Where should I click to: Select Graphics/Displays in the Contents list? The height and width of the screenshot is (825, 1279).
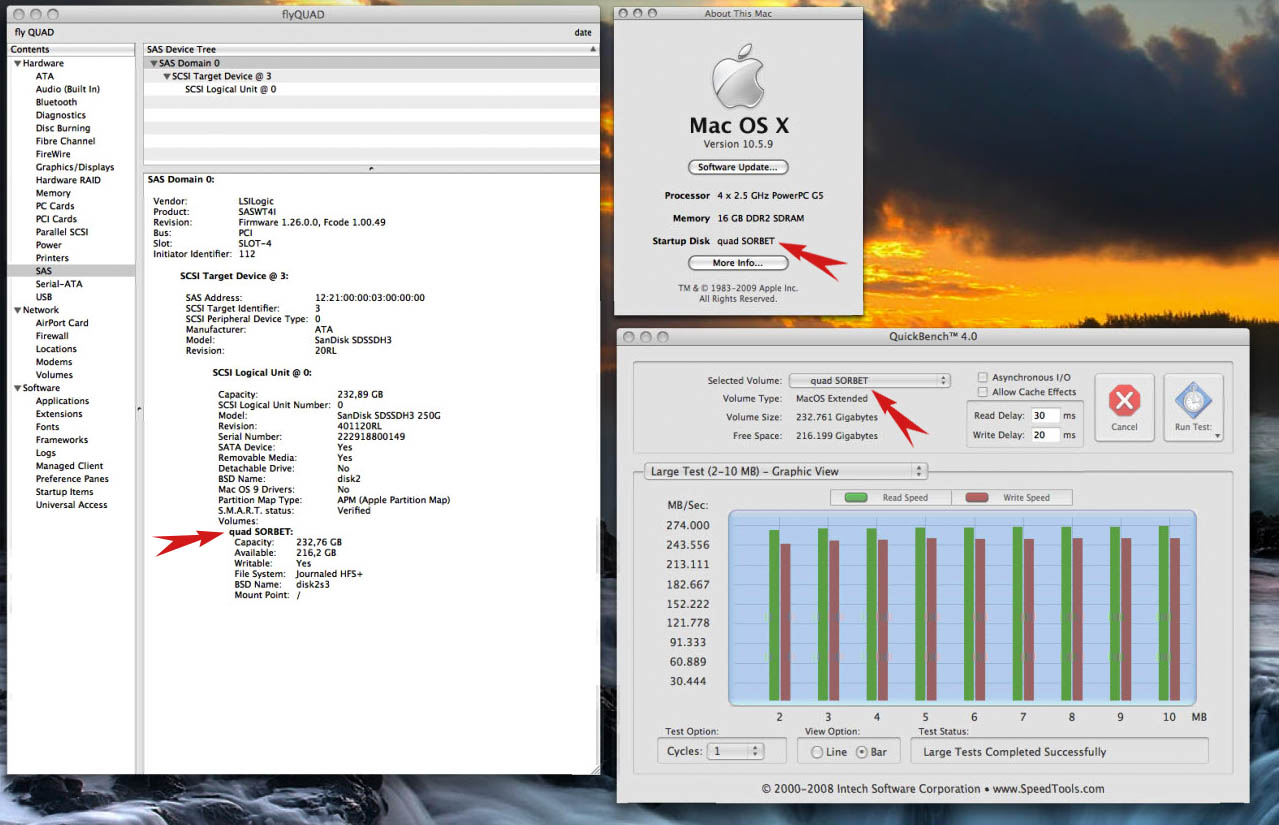(75, 167)
